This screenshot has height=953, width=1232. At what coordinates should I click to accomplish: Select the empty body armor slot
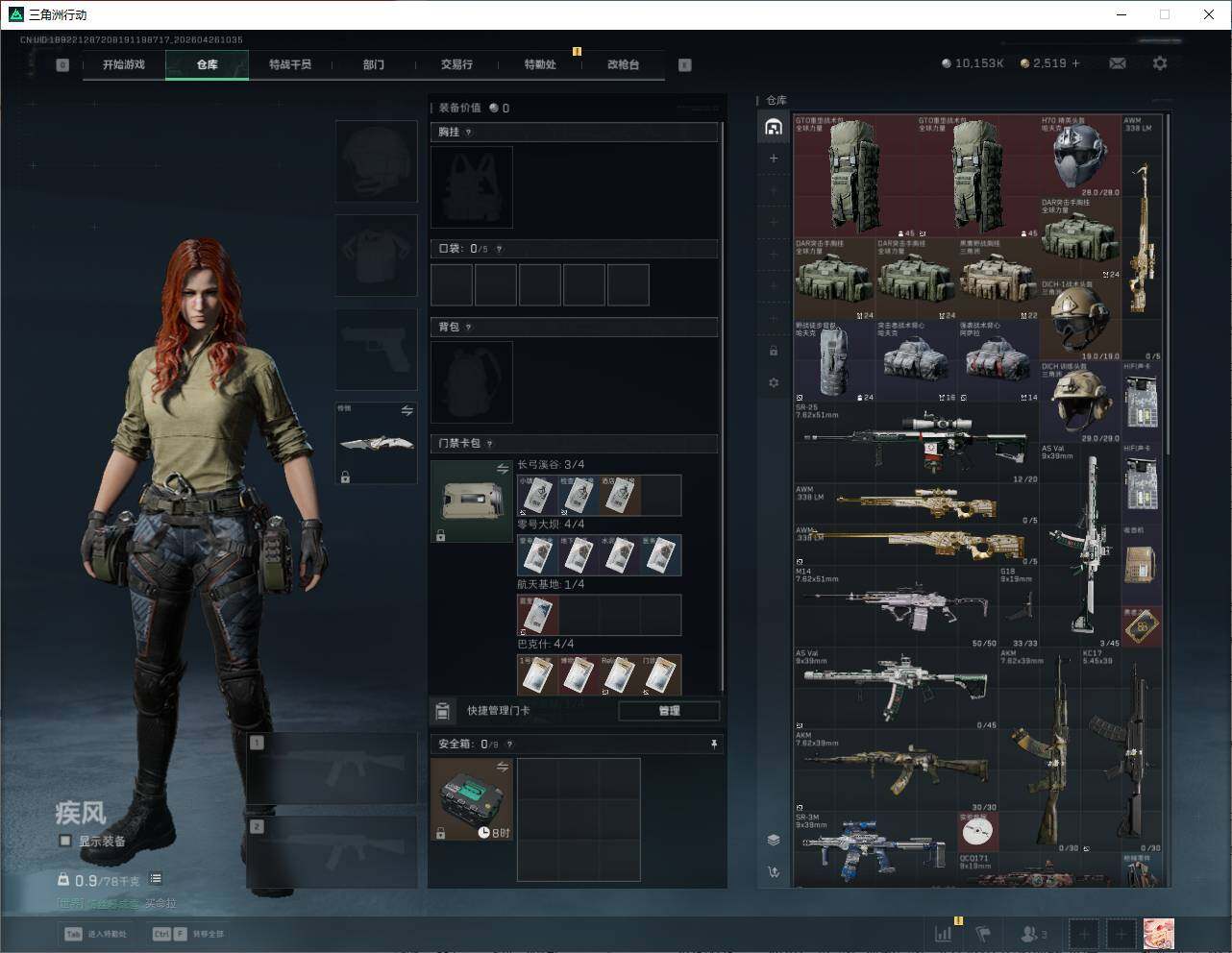click(x=377, y=255)
